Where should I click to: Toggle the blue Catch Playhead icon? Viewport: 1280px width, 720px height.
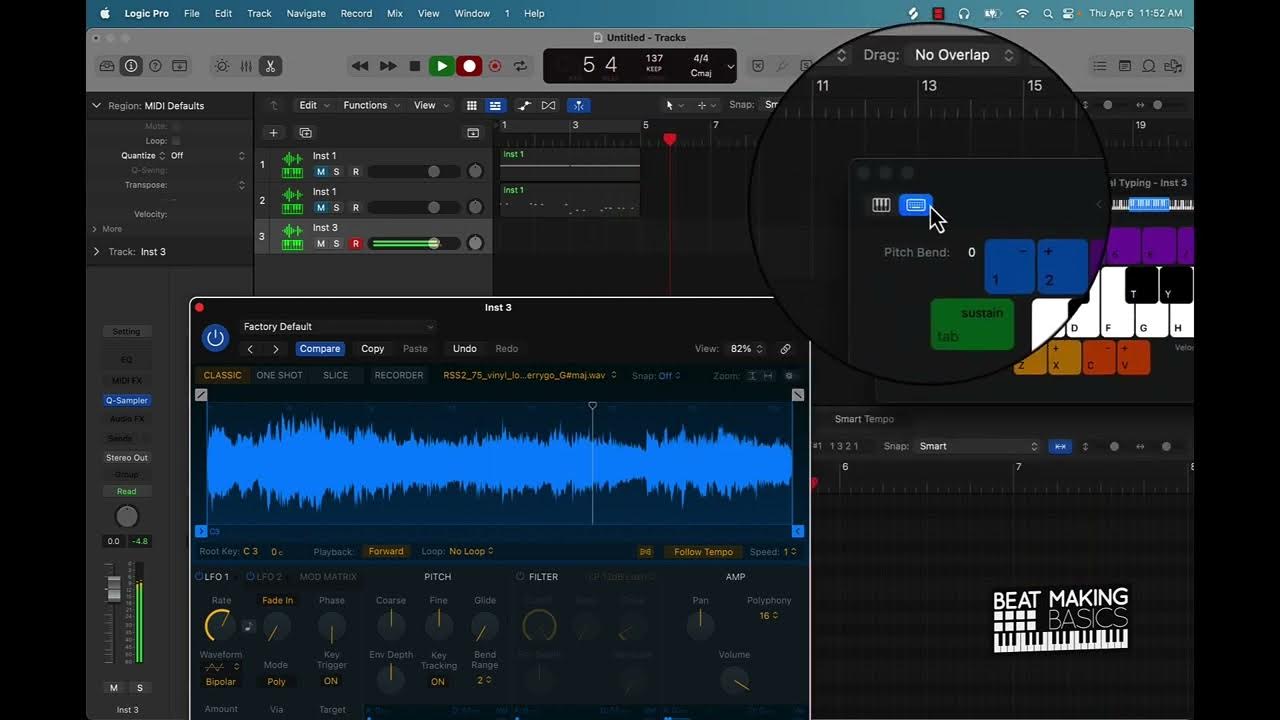[x=578, y=105]
